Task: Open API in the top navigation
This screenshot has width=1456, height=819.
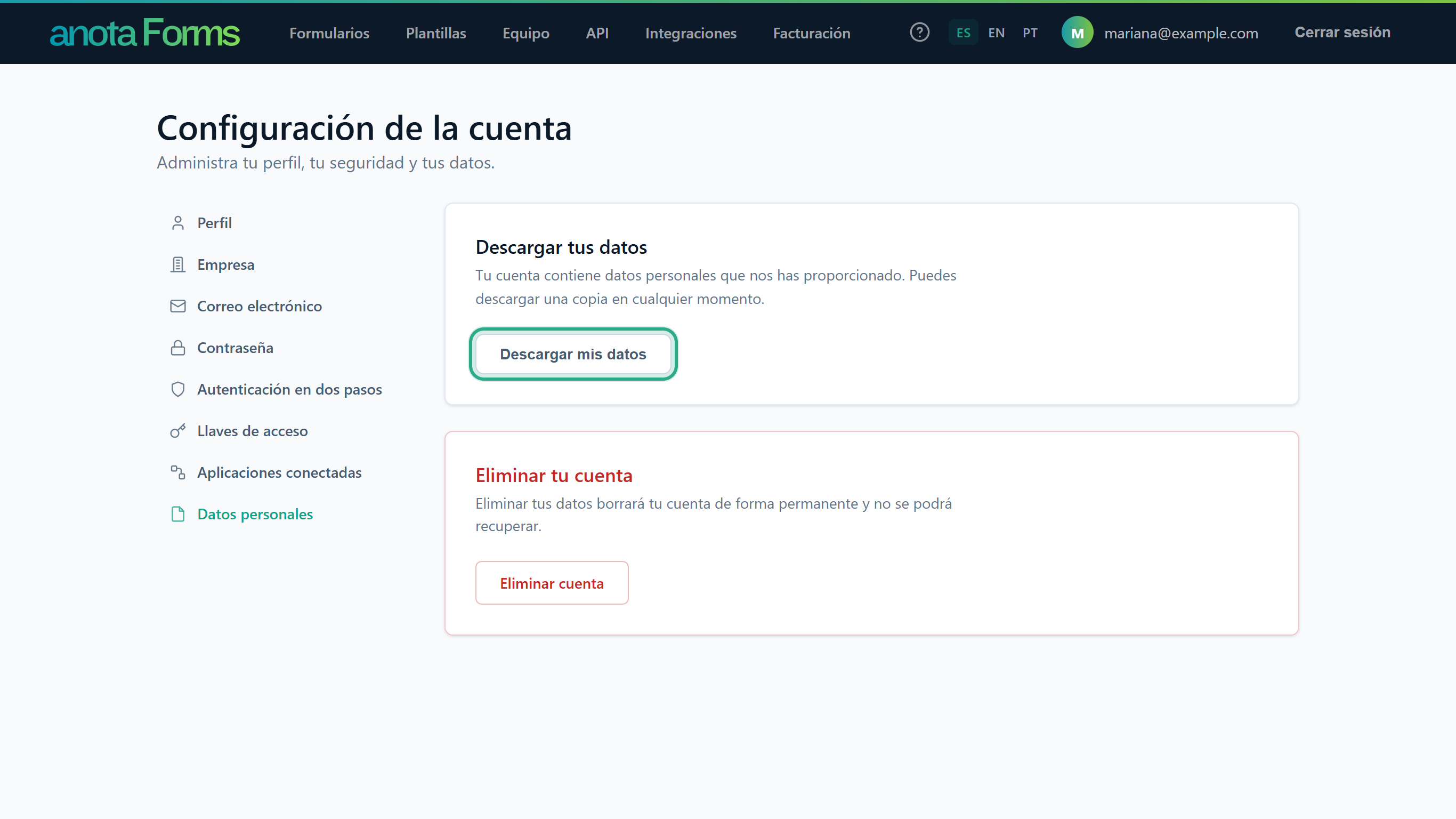Action: (x=597, y=33)
